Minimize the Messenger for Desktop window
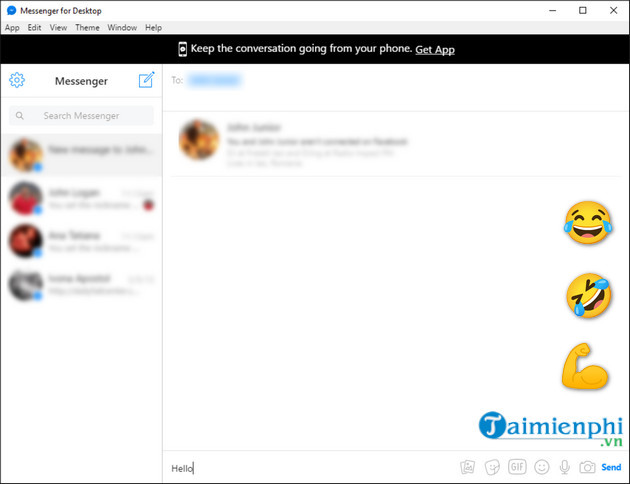630x484 pixels. point(552,10)
